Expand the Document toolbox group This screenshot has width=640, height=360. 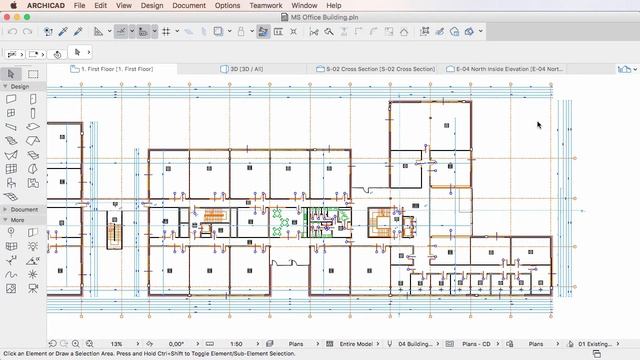5,209
